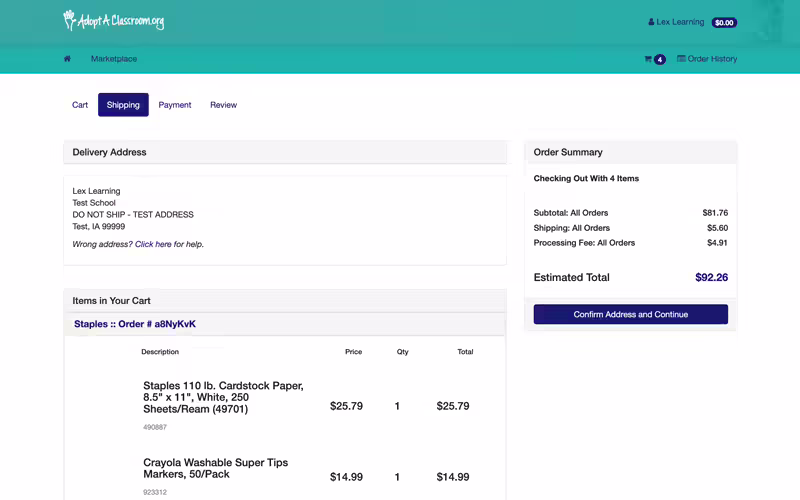The image size is (800, 500).
Task: Click the cardstock paper $25.79 total
Action: tap(453, 406)
